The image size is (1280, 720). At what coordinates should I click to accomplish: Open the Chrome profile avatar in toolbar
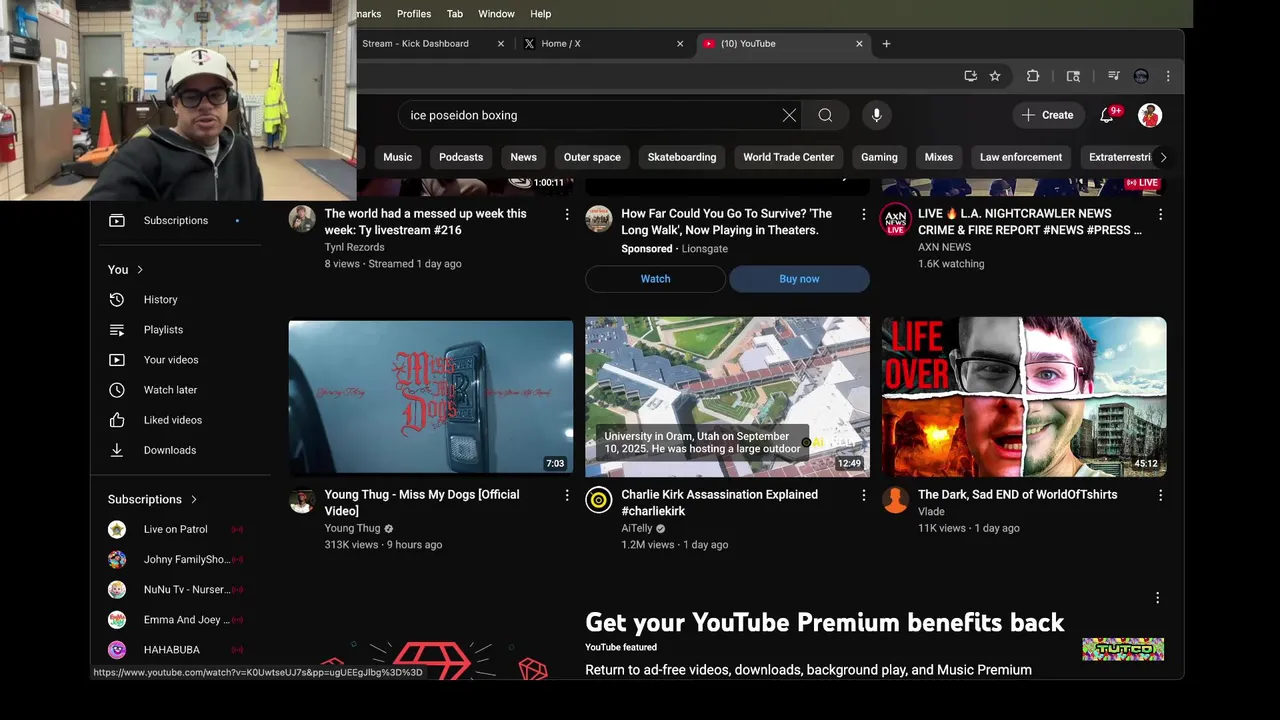[1141, 76]
